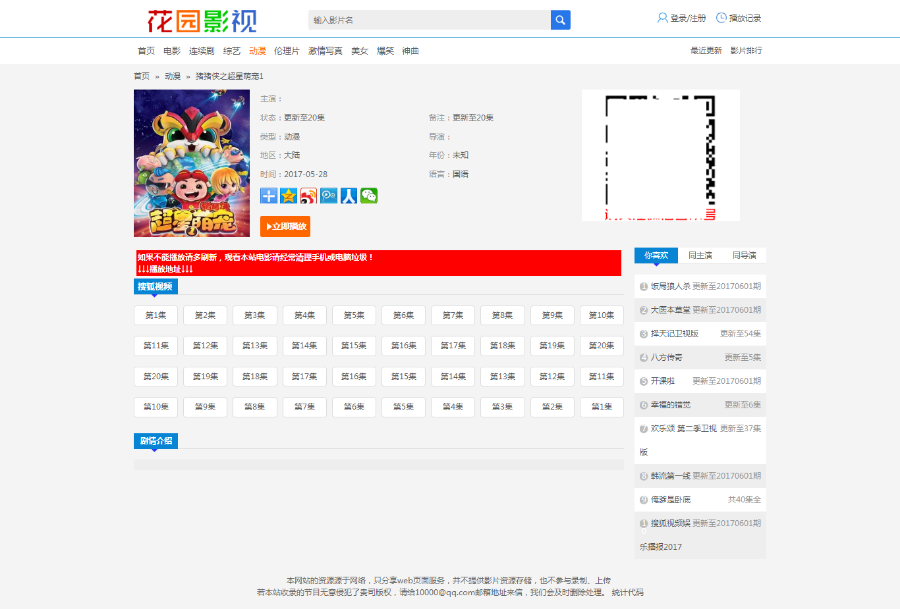The height and width of the screenshot is (609, 900).
Task: Click the date text 2017-05-28
Action: (305, 174)
